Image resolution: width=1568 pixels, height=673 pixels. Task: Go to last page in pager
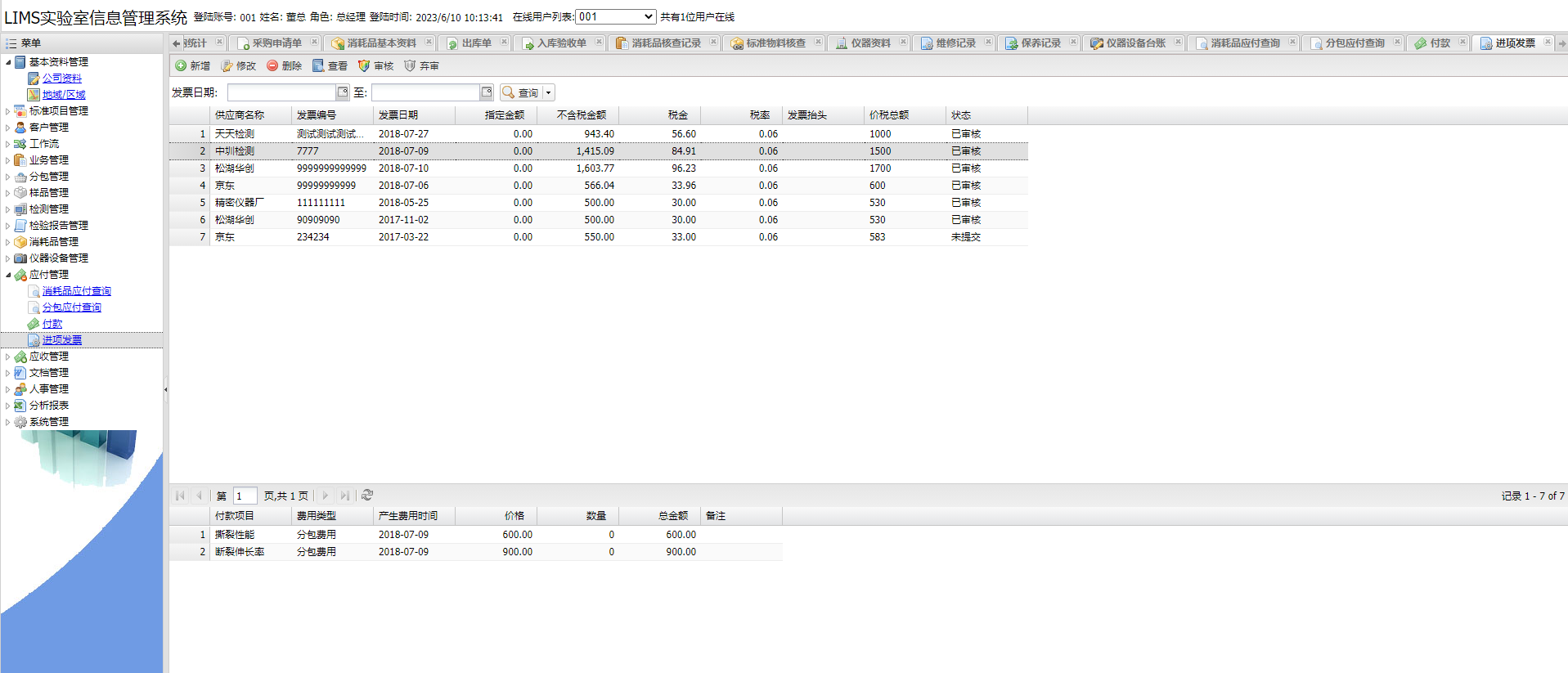[x=344, y=495]
